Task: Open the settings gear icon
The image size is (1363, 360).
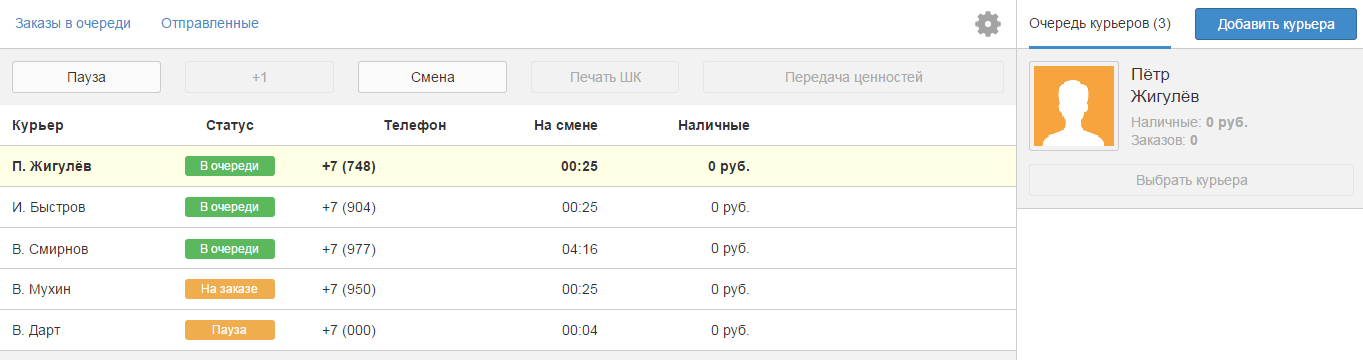Action: (988, 24)
